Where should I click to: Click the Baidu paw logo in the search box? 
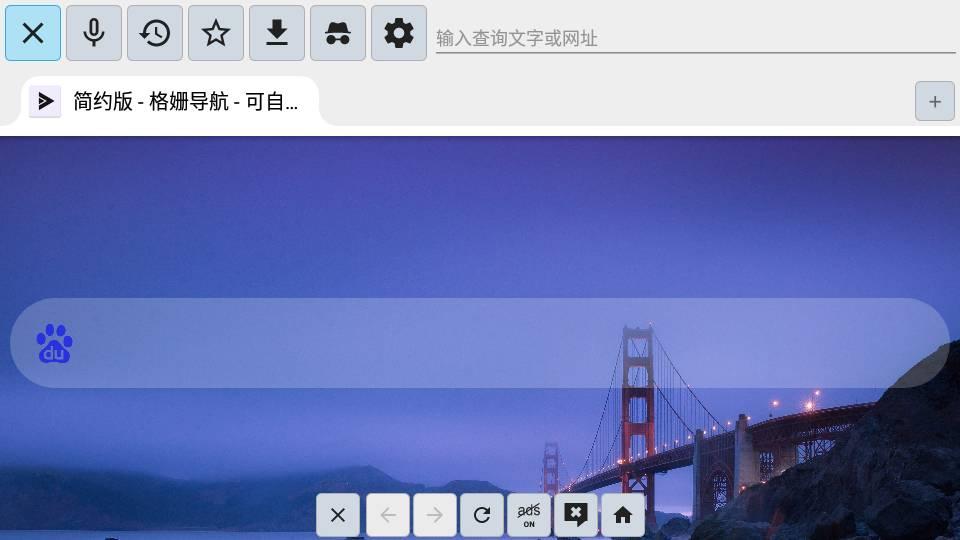(x=54, y=343)
